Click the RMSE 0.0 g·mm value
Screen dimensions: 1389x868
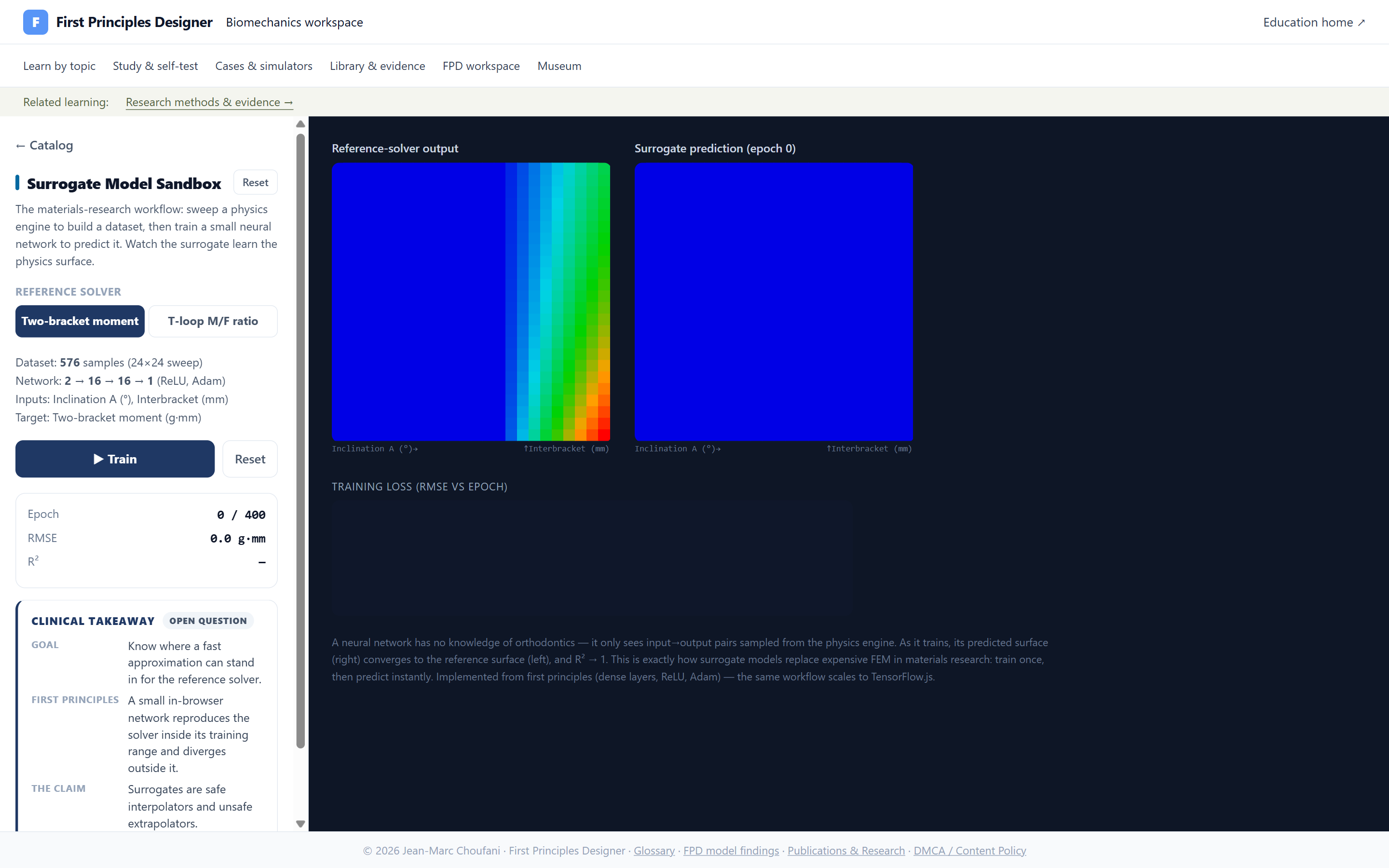pyautogui.click(x=238, y=539)
